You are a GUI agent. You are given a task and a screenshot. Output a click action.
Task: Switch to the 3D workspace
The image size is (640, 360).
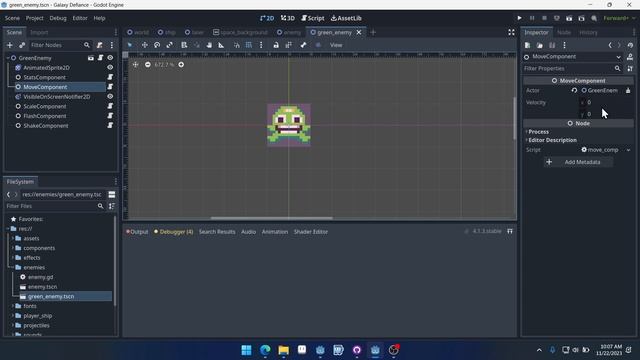tap(288, 18)
